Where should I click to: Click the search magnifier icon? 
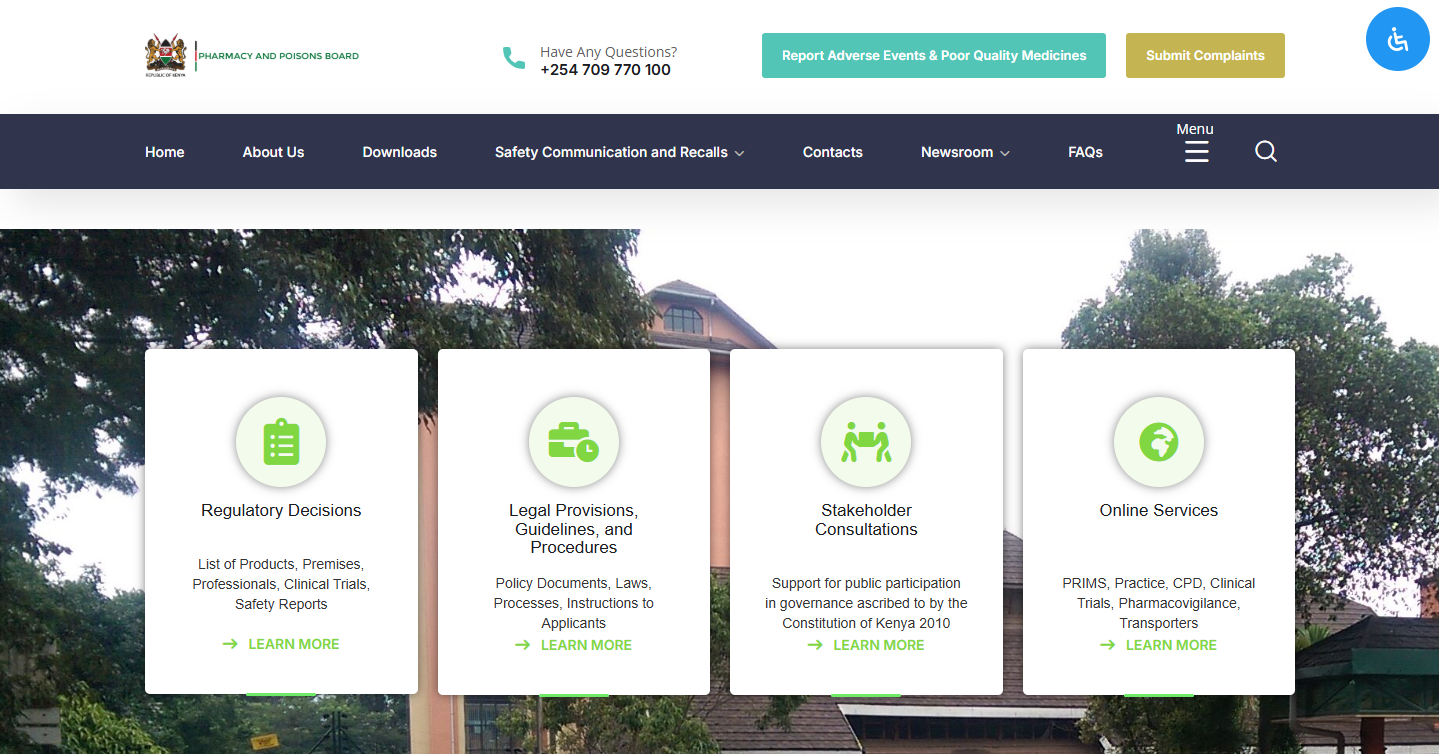tap(1266, 152)
